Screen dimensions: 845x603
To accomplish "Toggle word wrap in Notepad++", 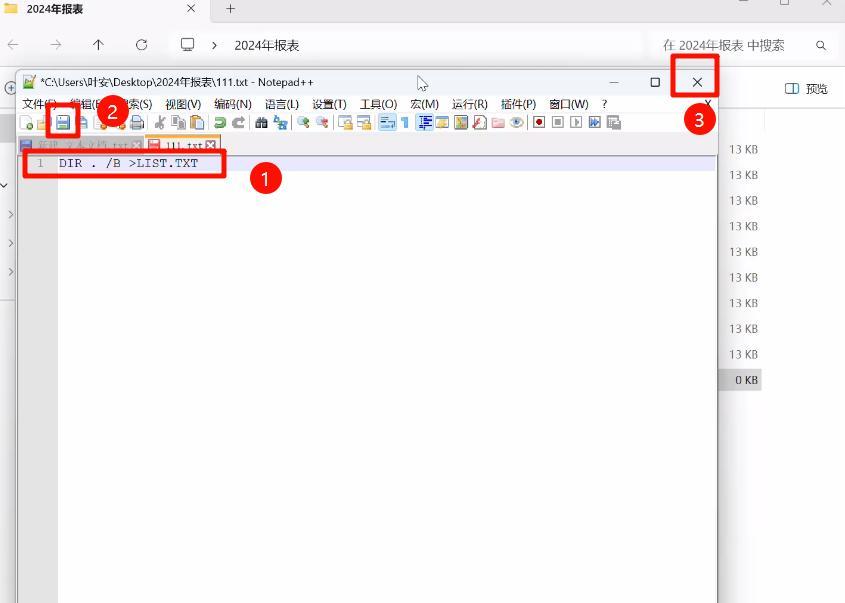I will pyautogui.click(x=387, y=123).
